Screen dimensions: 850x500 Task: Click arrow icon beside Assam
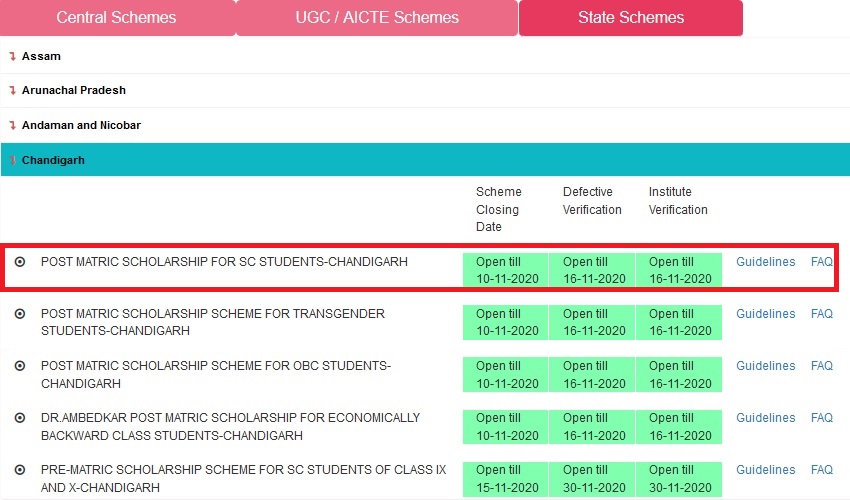[12, 56]
